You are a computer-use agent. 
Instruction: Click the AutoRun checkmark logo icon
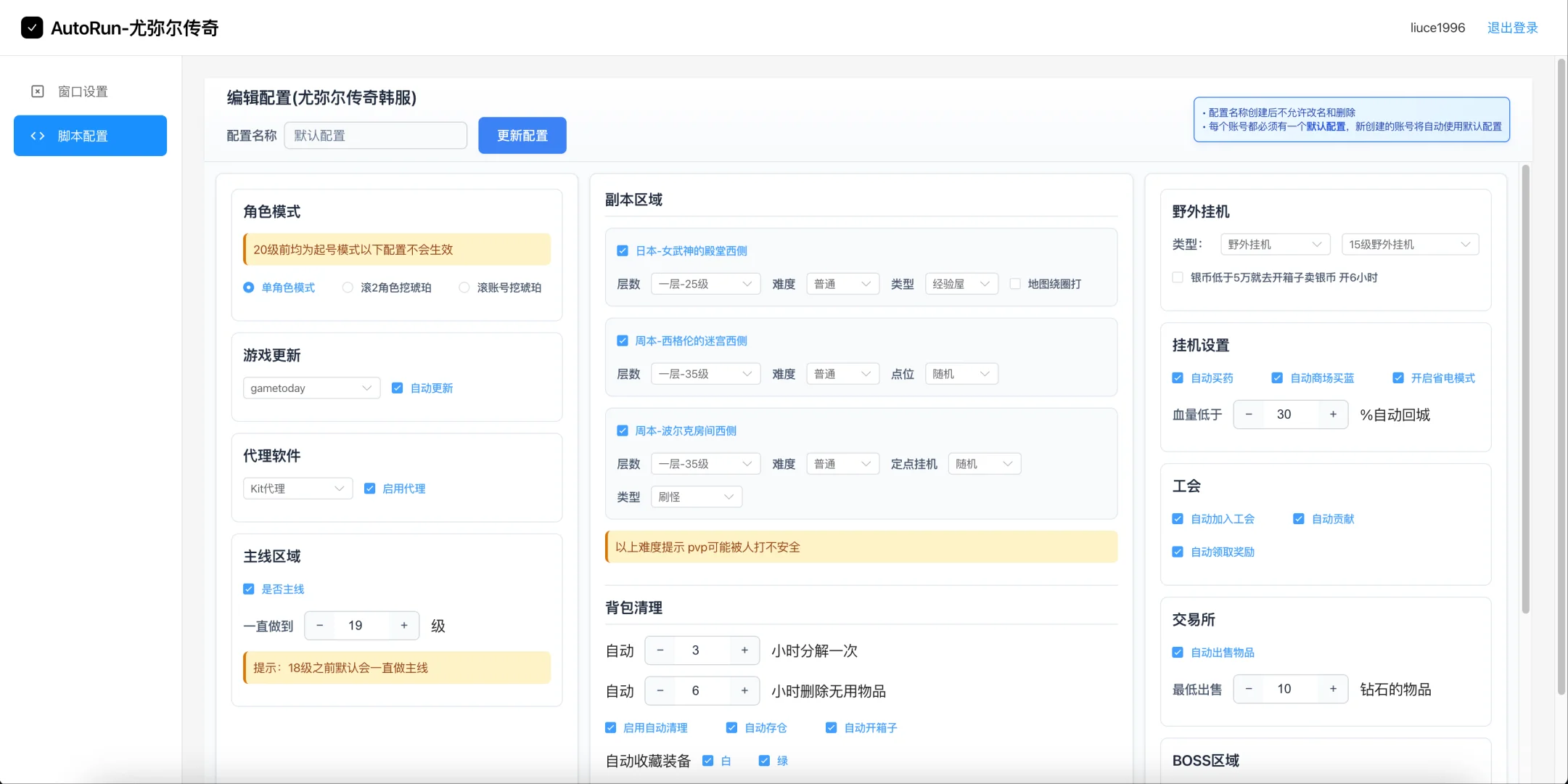coord(32,28)
